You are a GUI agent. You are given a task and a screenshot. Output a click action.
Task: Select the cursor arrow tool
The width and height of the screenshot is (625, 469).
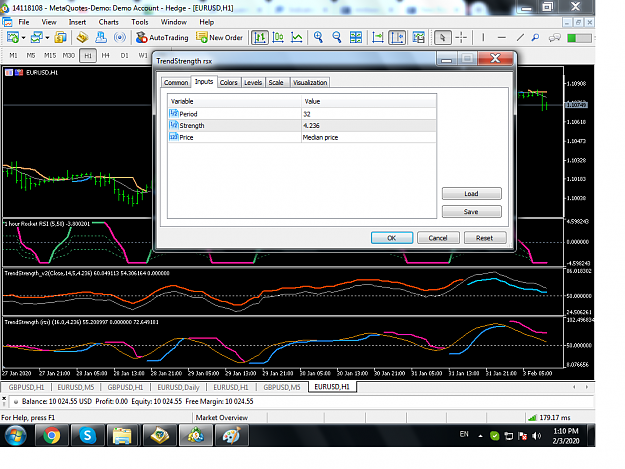click(442, 37)
